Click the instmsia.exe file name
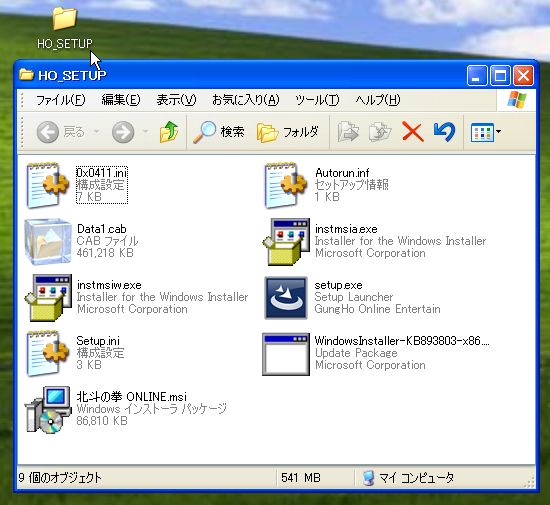550x505 pixels. click(x=346, y=229)
